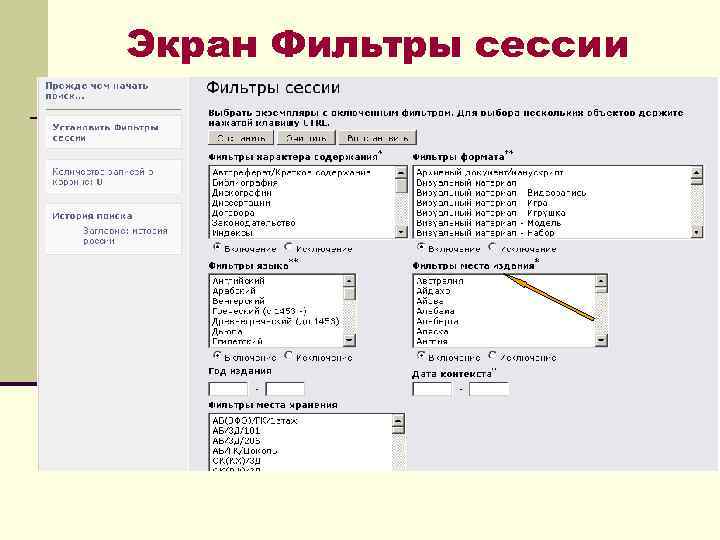This screenshot has height=540, width=720.
Task: Click the second Дата контекста field
Action: [489, 389]
